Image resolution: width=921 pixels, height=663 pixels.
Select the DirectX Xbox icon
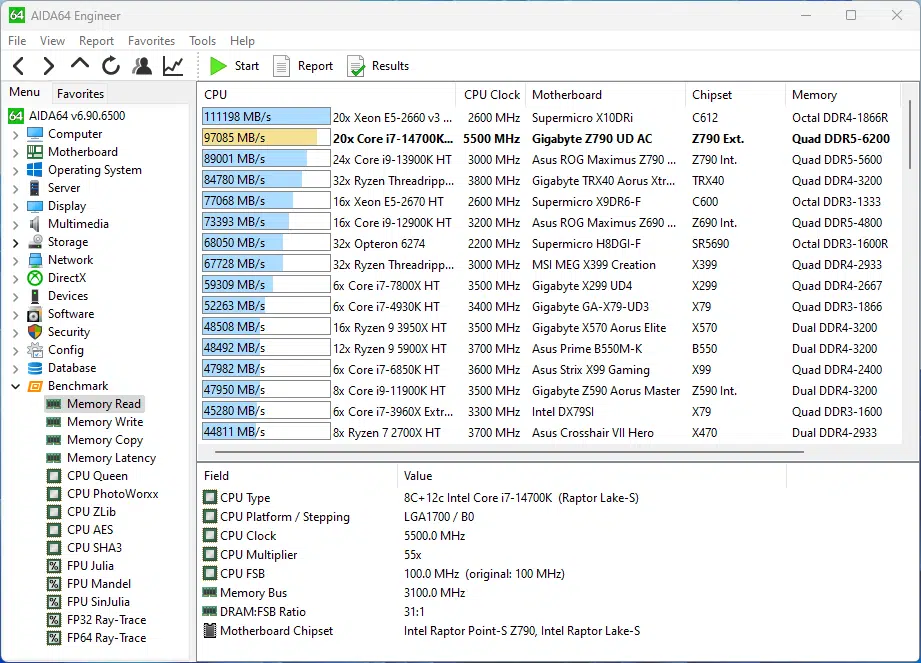[35, 278]
